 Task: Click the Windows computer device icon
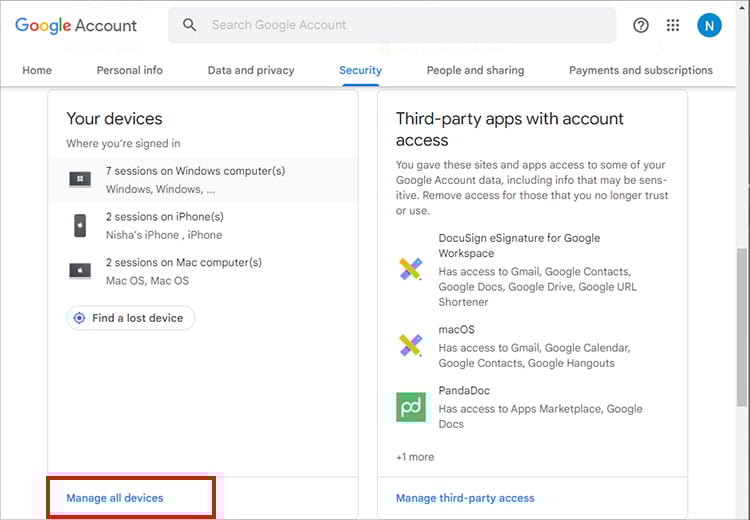click(80, 180)
